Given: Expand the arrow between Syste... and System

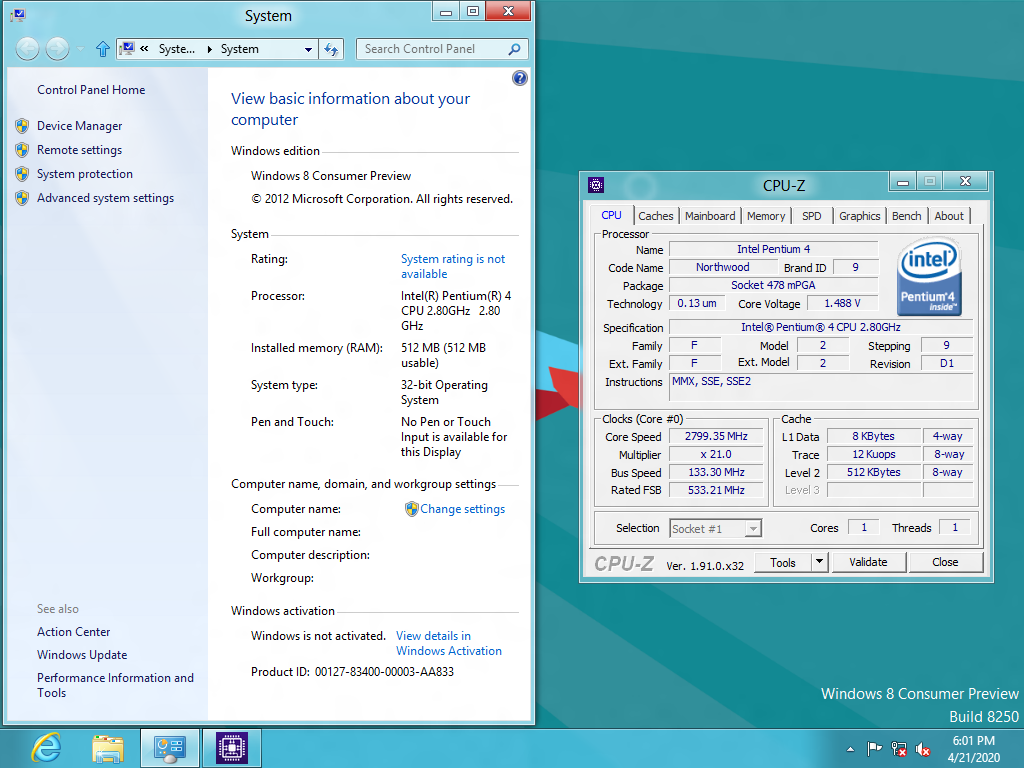Looking at the screenshot, I should tap(210, 49).
